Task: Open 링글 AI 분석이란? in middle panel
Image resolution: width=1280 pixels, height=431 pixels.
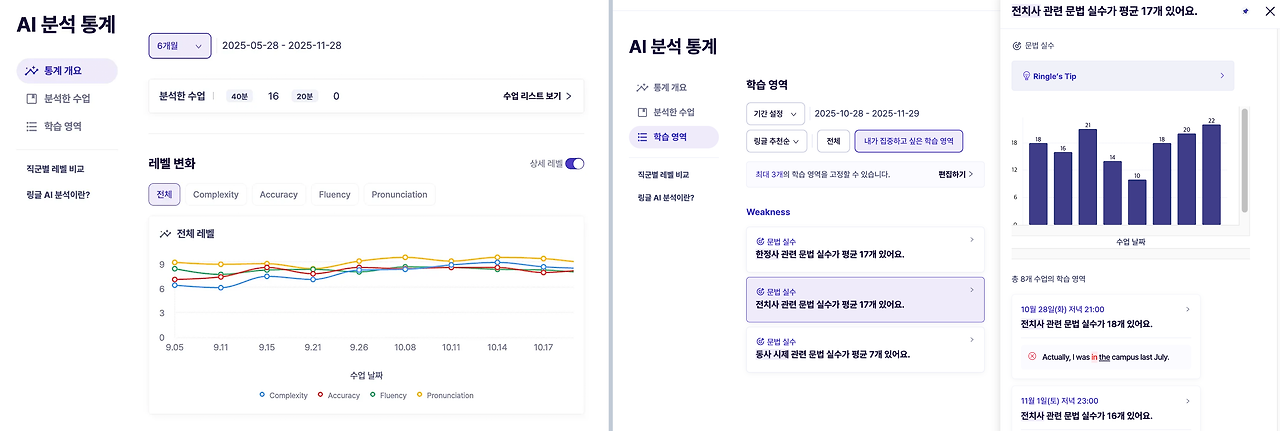Action: pyautogui.click(x=666, y=197)
